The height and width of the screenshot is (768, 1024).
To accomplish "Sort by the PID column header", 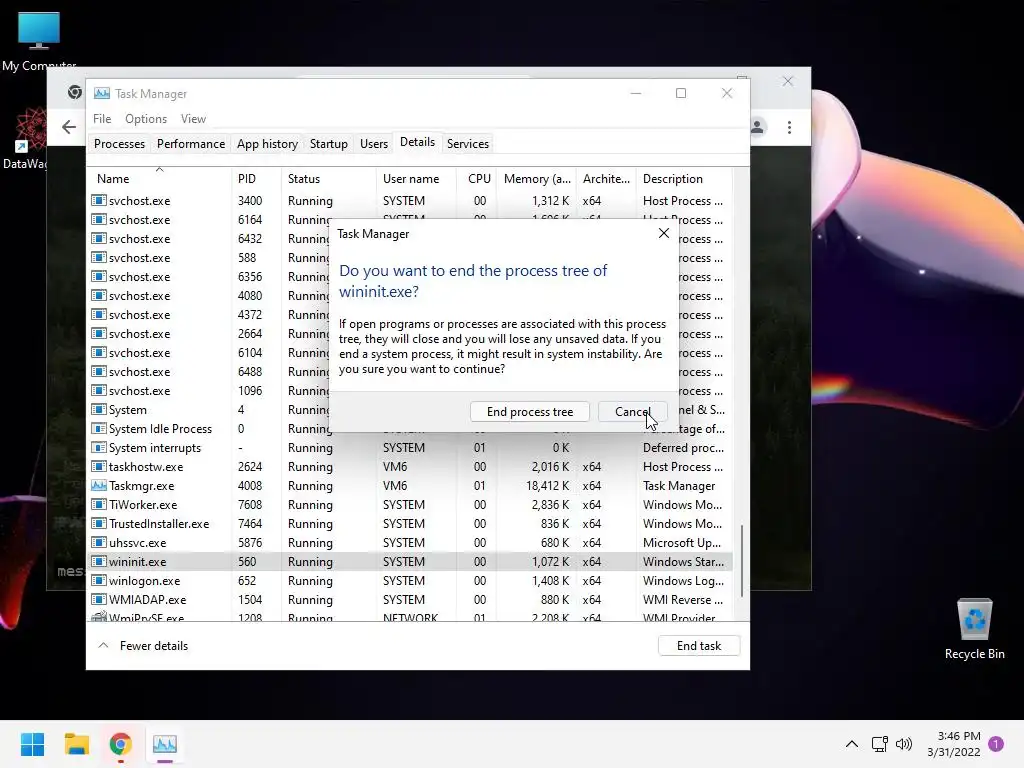I will (257, 178).
